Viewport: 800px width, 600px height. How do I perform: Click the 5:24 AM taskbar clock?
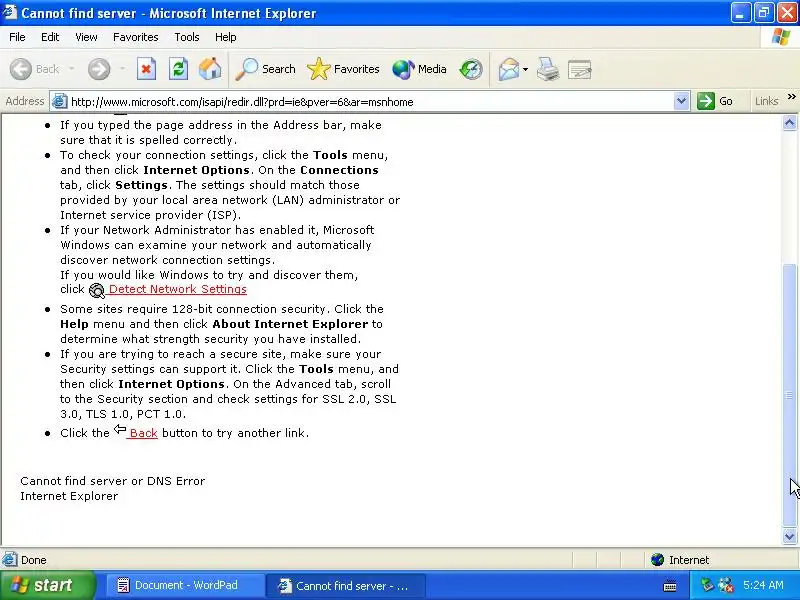point(763,585)
